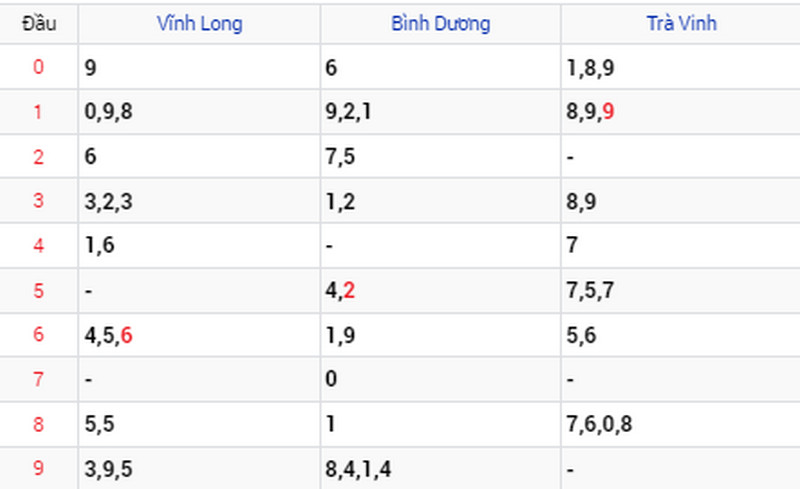The image size is (800, 489).
Task: Click Vĩnh Long cell showing 3,9,5
Action: click(199, 468)
